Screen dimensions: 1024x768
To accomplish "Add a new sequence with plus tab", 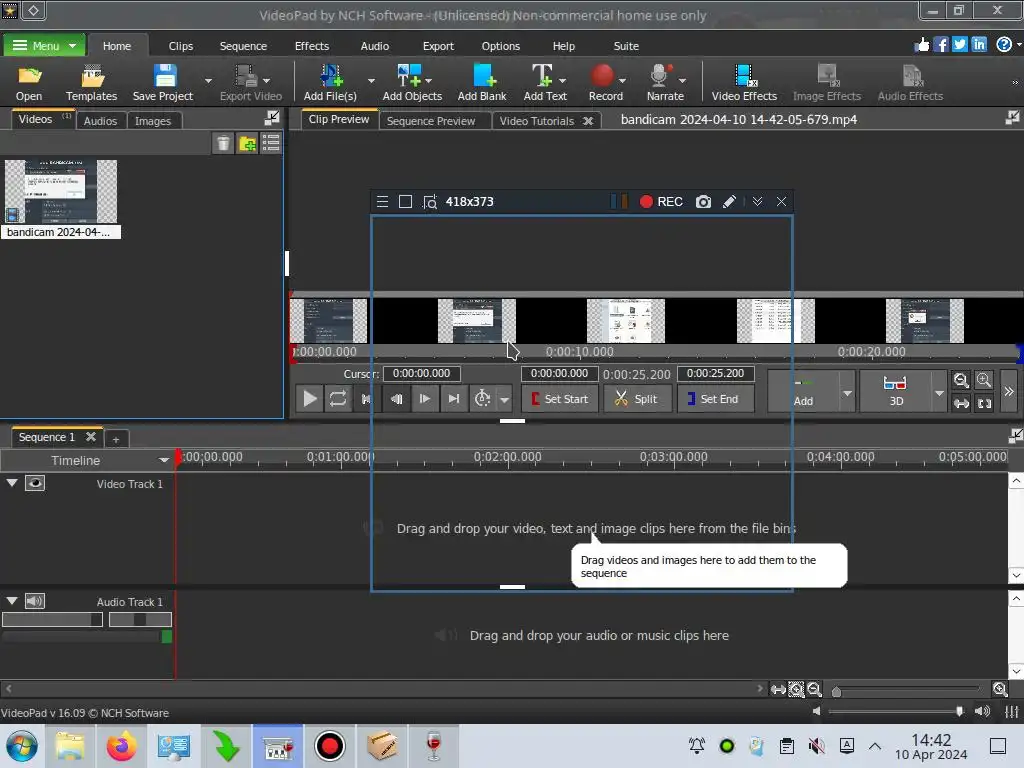I will point(116,440).
